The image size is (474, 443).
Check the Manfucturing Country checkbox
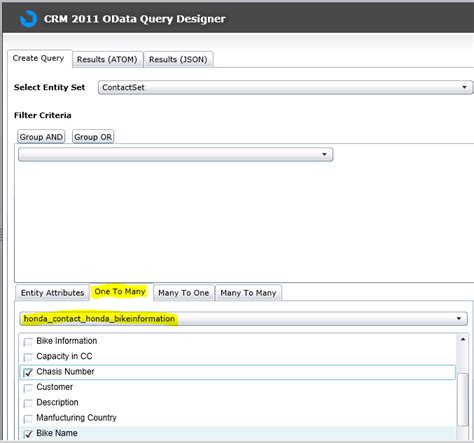click(28, 419)
